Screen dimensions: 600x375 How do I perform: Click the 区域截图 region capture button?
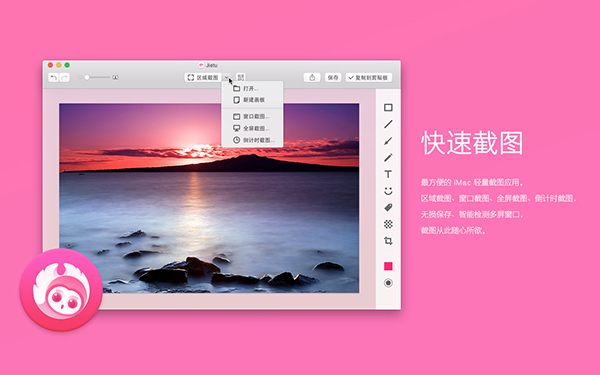click(x=203, y=78)
